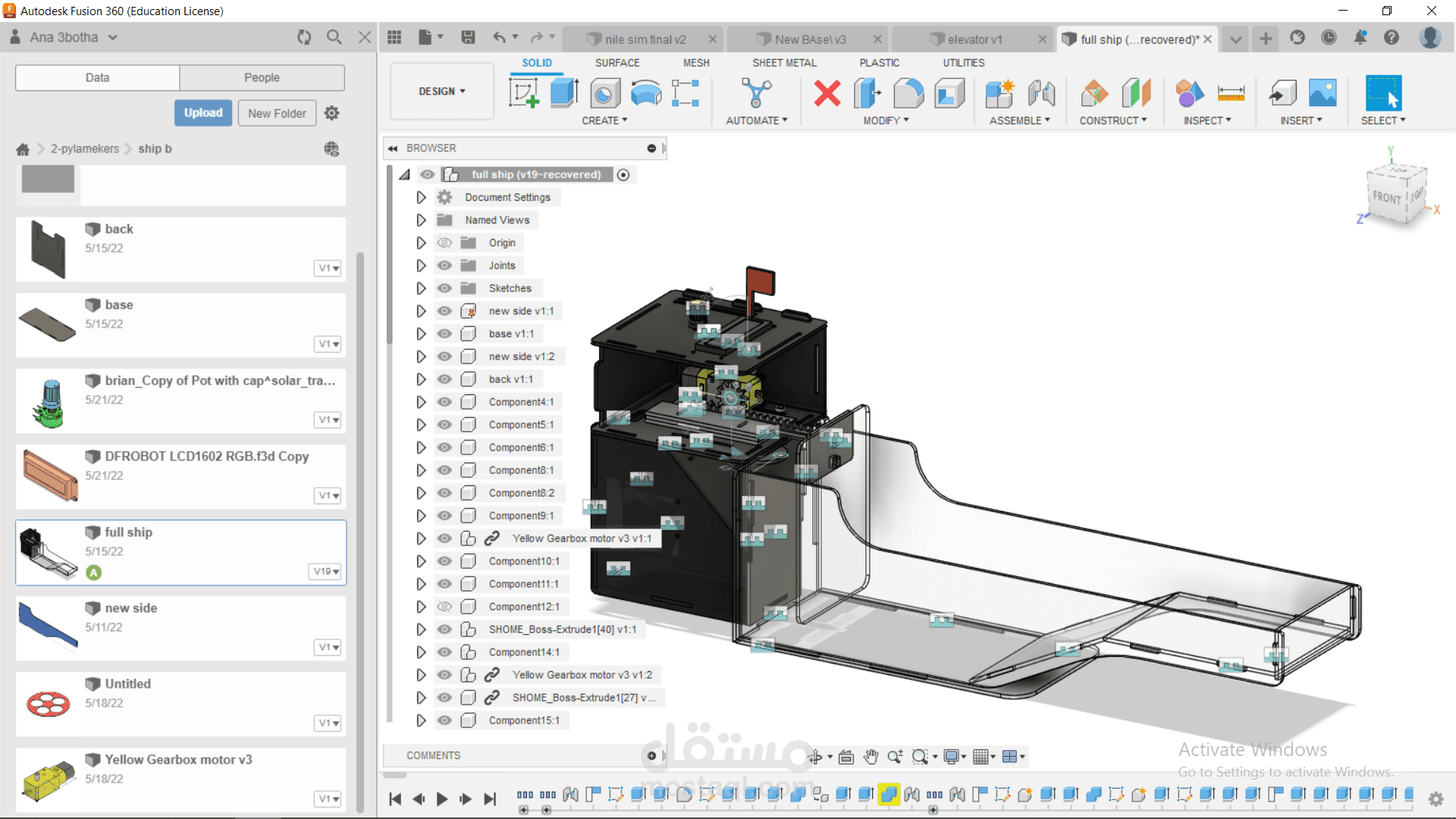Viewport: 1456px width, 819px height.
Task: Click the Refresh icon in the data panel
Action: pos(304,37)
